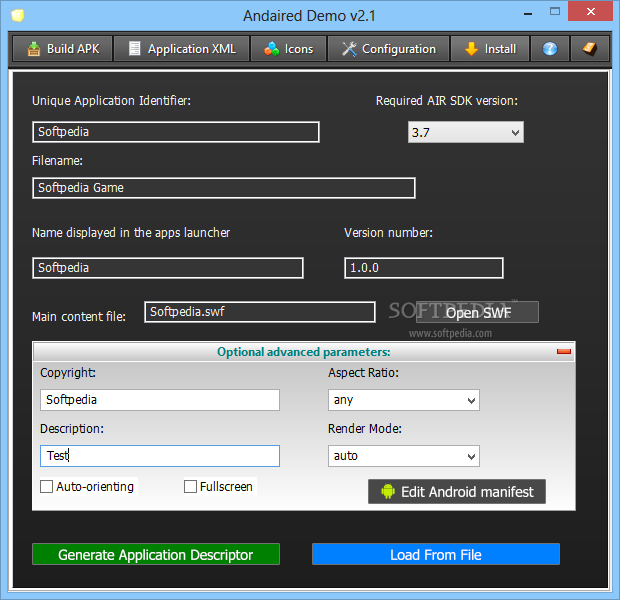620x600 pixels.
Task: Open the Render Mode dropdown
Action: [x=404, y=456]
